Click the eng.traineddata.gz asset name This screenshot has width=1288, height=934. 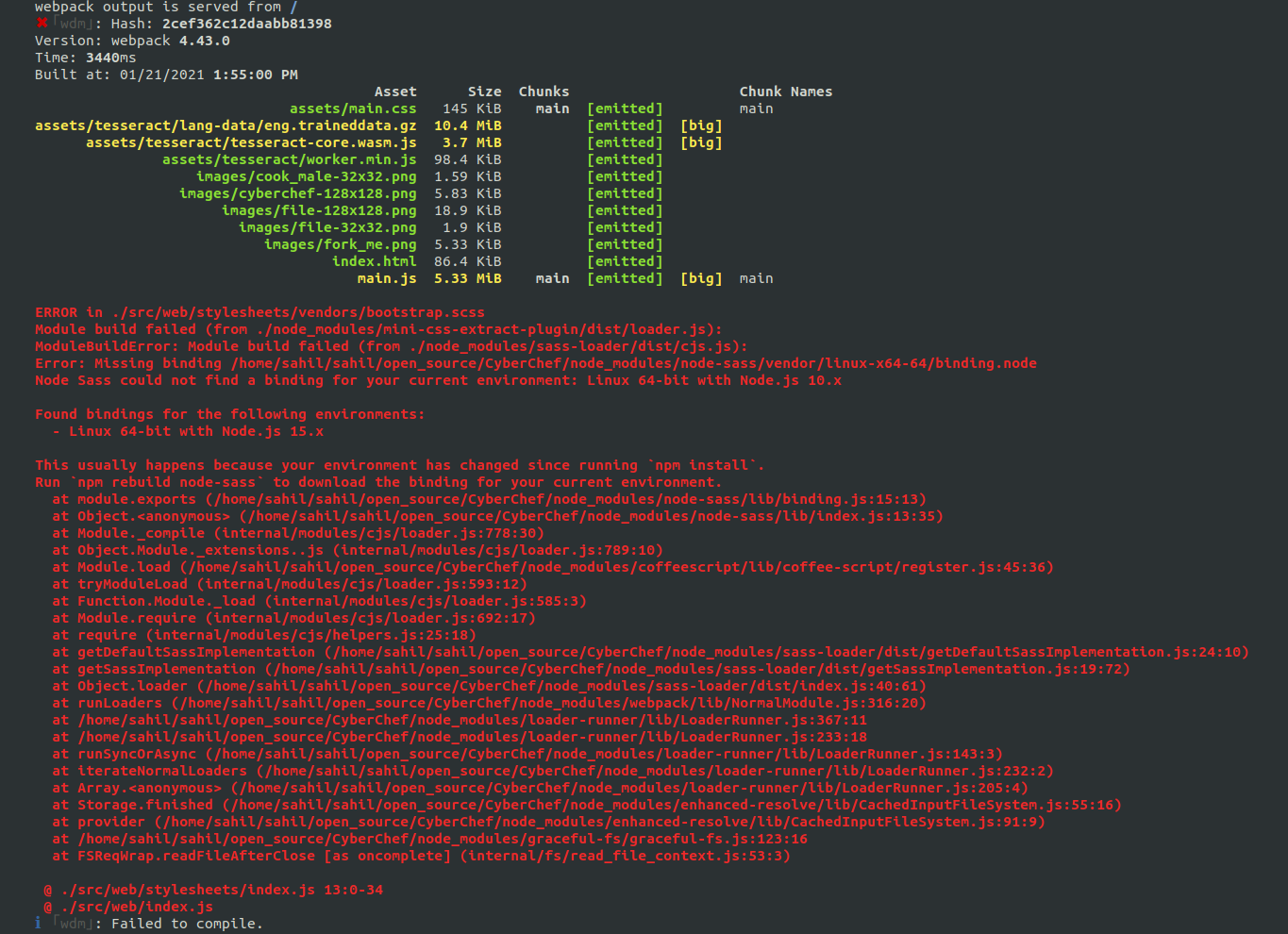coord(226,125)
